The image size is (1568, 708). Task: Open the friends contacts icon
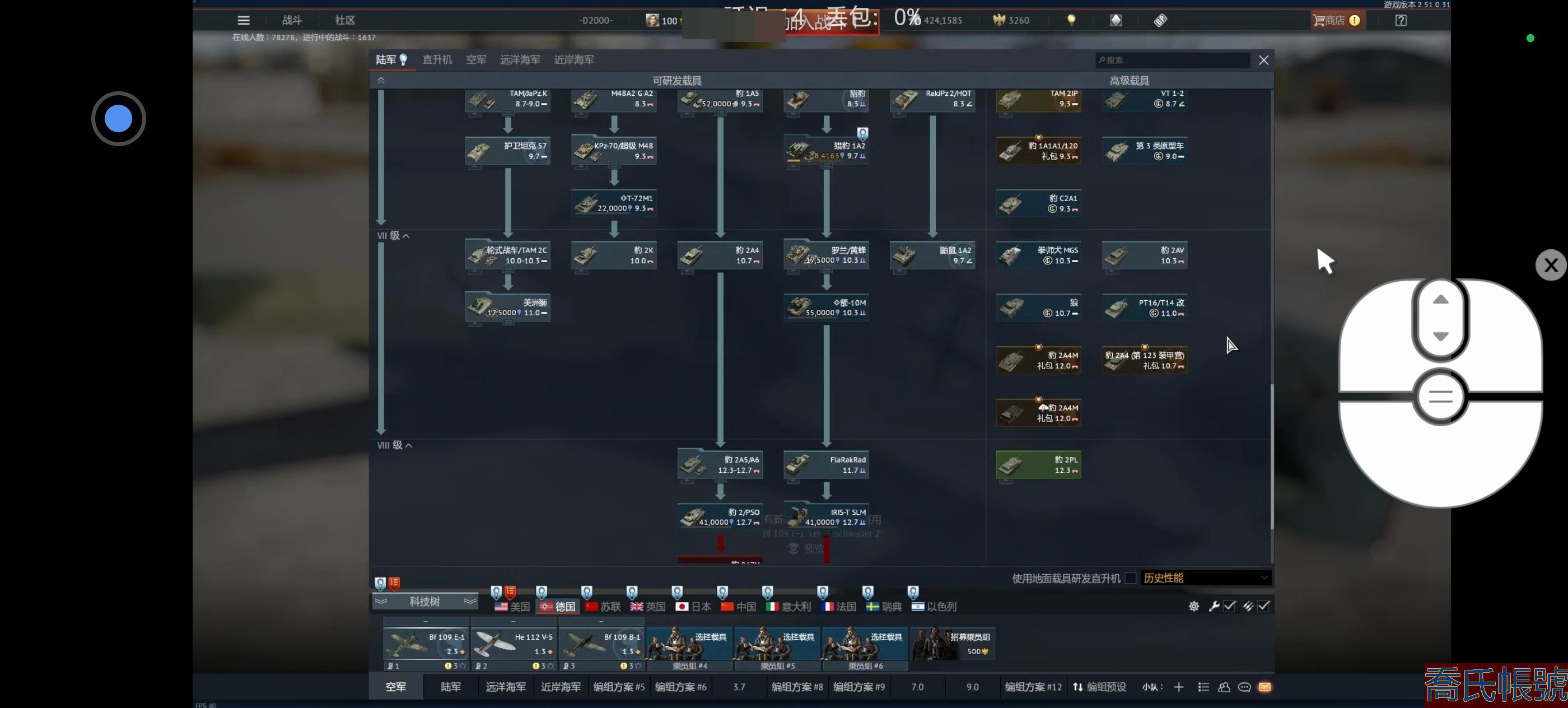point(1224,687)
